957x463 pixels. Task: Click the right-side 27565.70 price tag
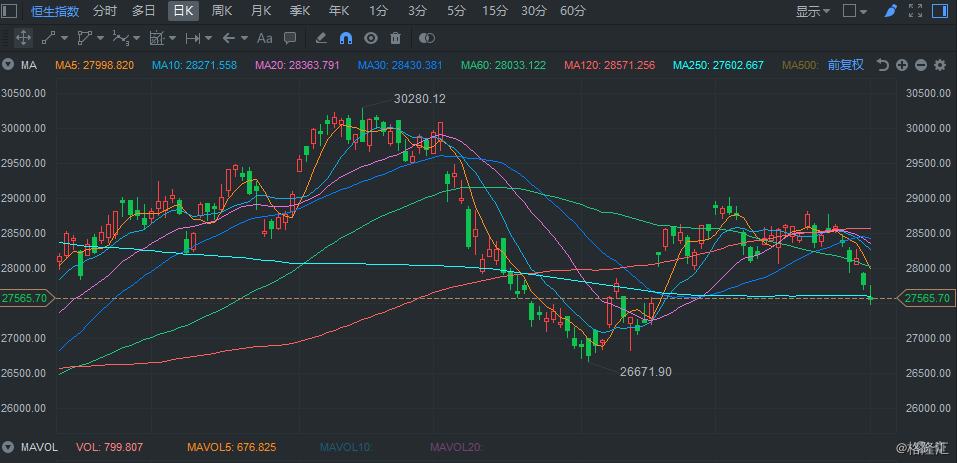pyautogui.click(x=926, y=298)
